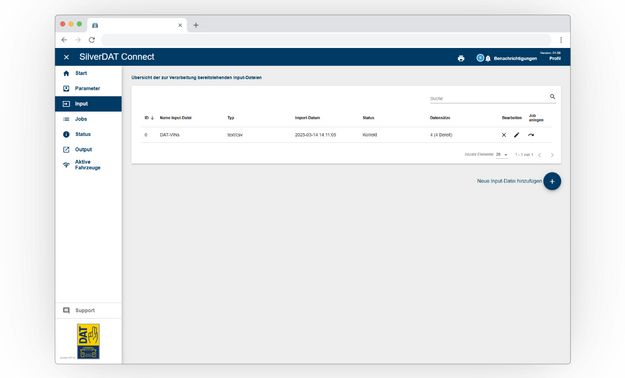Click the search magnifier icon
The height and width of the screenshot is (378, 625).
pyautogui.click(x=552, y=96)
